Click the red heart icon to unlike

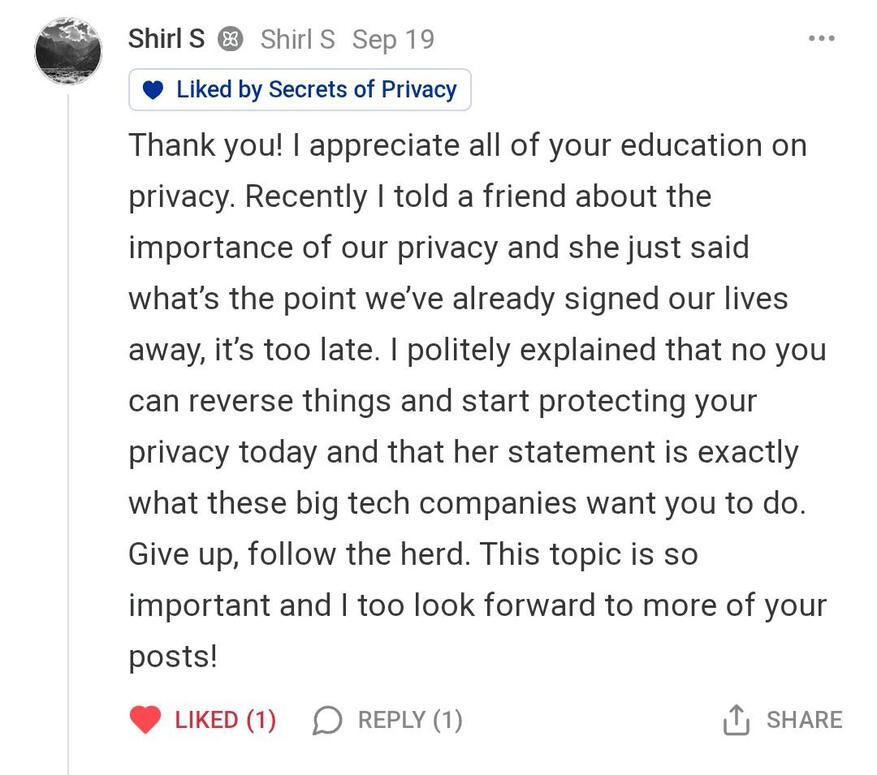tap(146, 720)
